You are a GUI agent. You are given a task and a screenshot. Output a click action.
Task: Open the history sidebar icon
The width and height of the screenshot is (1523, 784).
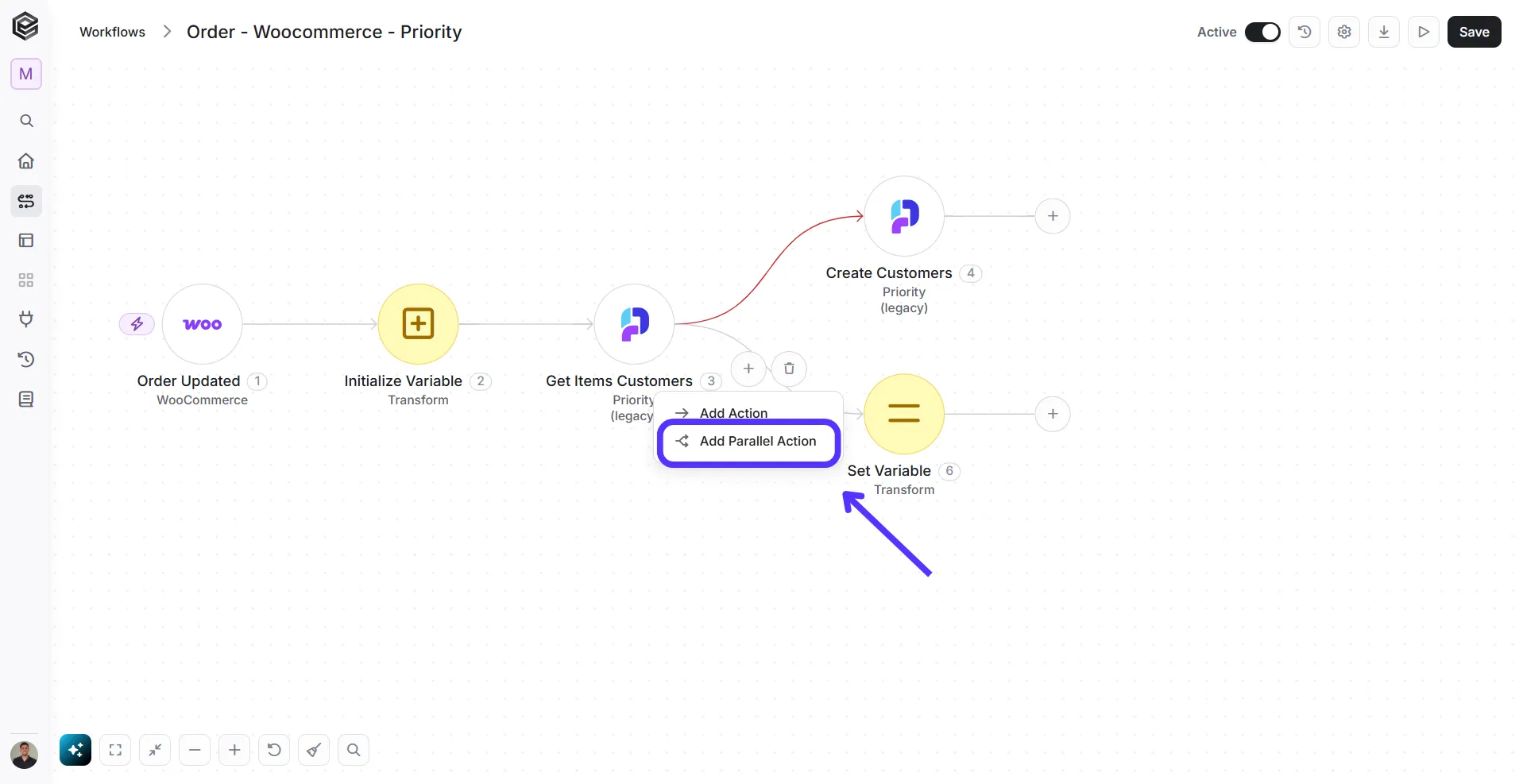(x=26, y=359)
